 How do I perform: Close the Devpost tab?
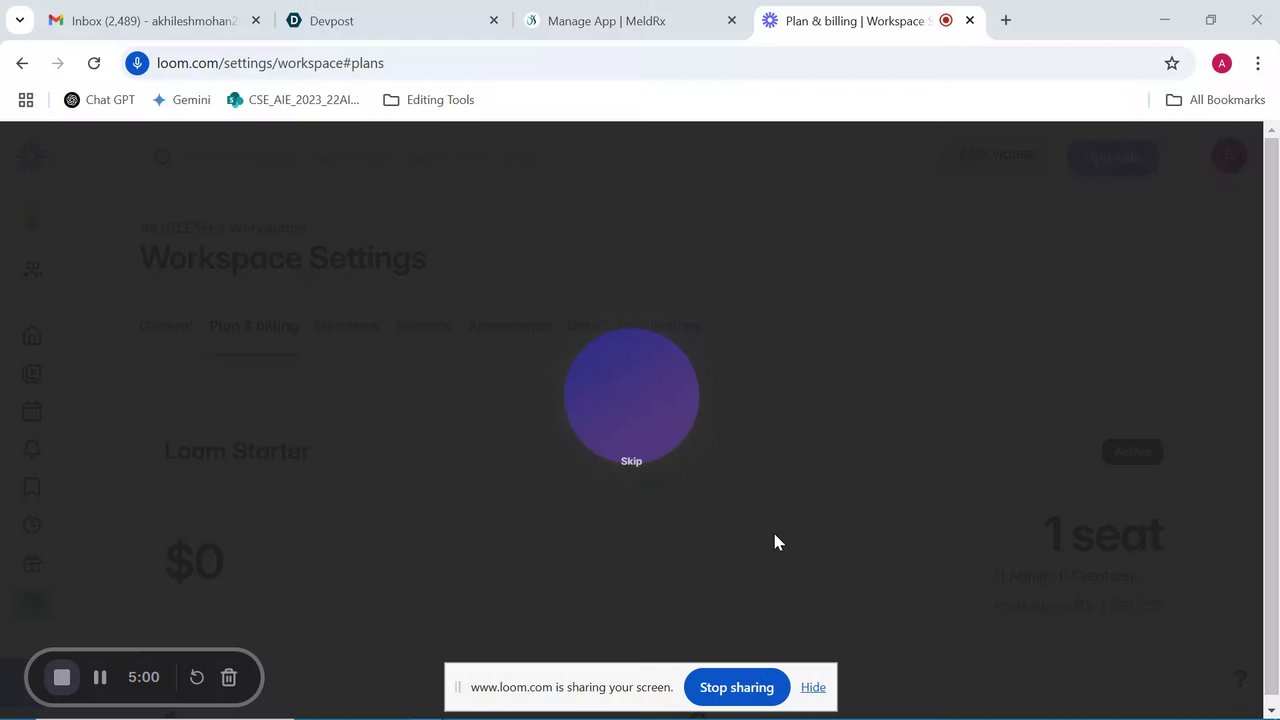[494, 20]
